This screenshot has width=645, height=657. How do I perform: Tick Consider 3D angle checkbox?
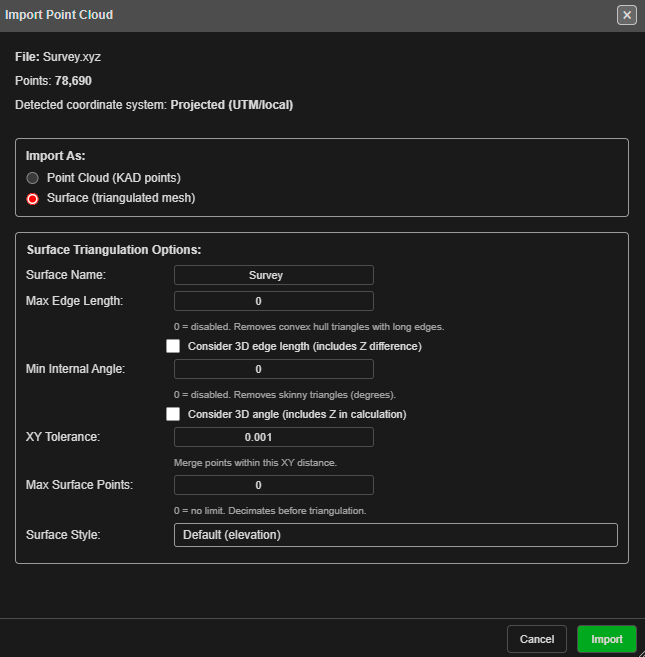tap(173, 414)
